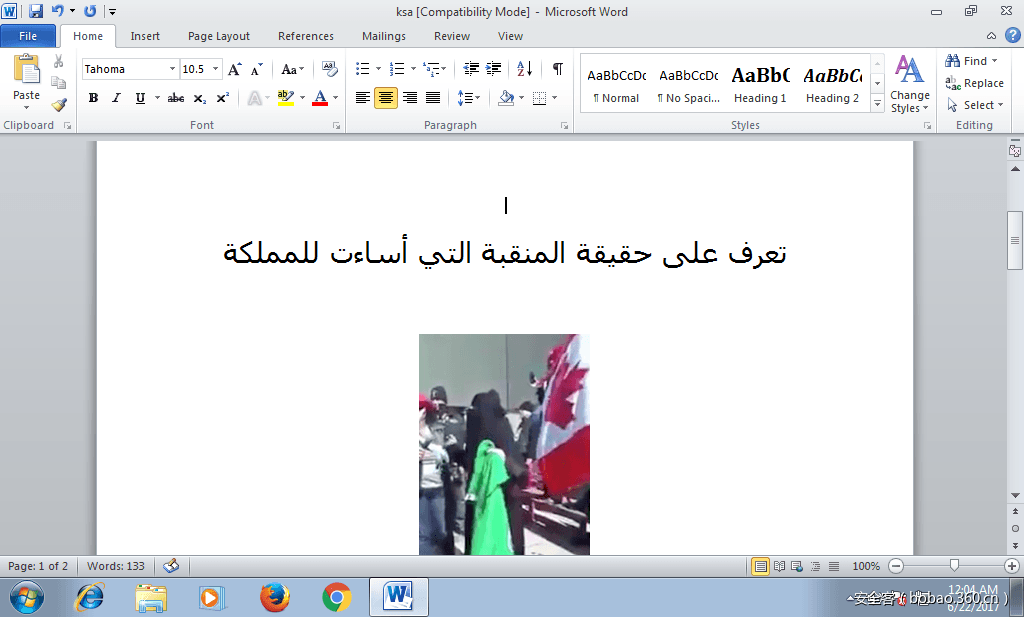Select subscript formatting
The image size is (1024, 617).
tap(197, 97)
